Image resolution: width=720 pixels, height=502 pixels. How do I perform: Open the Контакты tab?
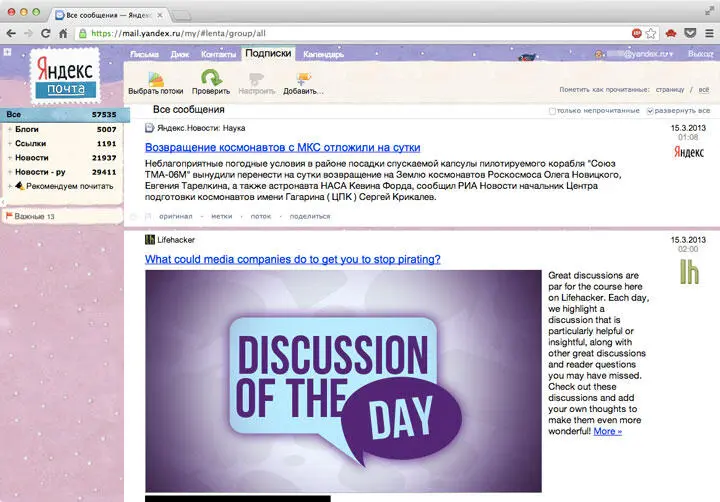coord(218,54)
